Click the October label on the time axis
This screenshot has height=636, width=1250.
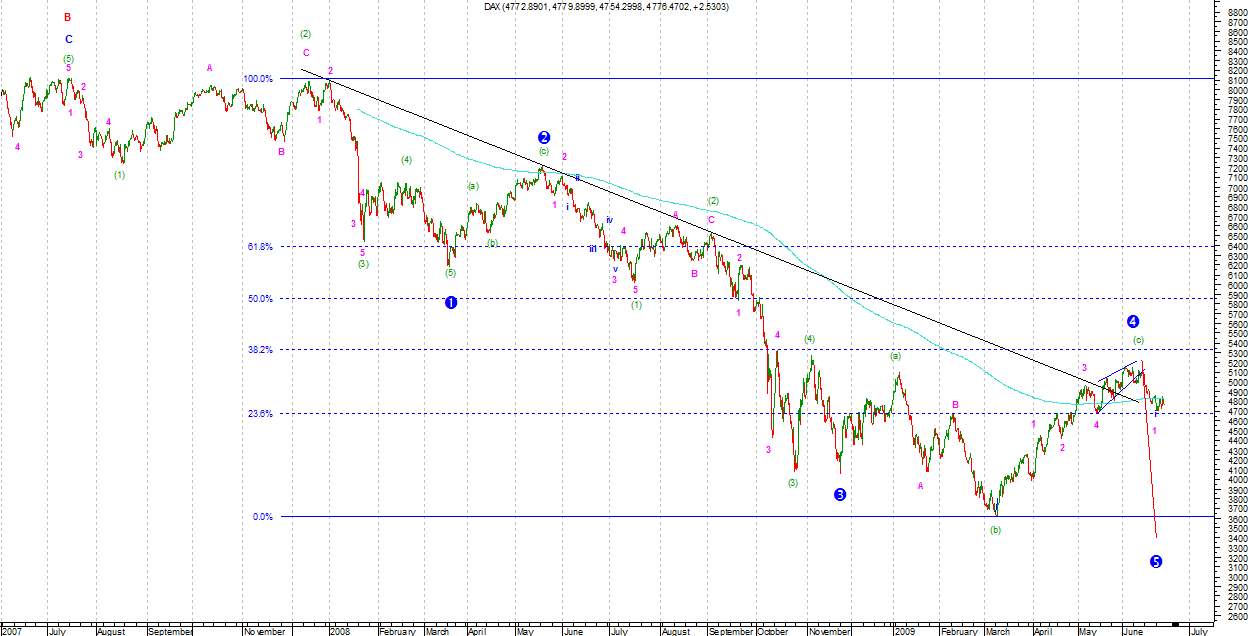(772, 631)
